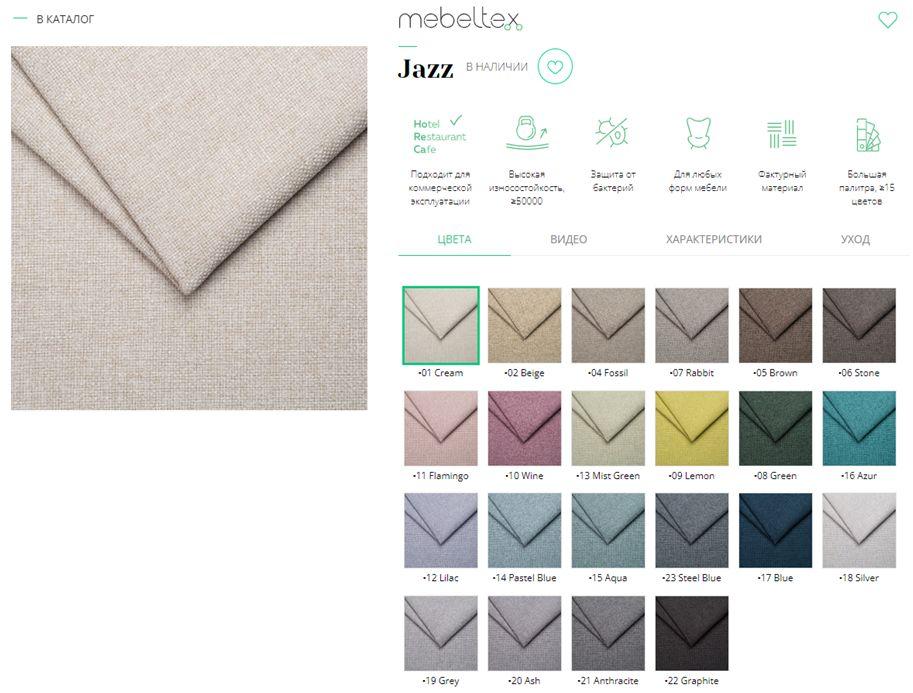Click the textured material pattern icon
Viewport: 913px width, 693px height.
click(781, 134)
